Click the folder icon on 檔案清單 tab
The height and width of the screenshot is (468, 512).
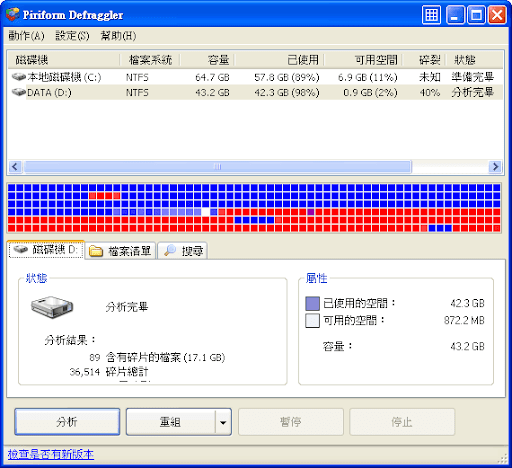pos(96,251)
